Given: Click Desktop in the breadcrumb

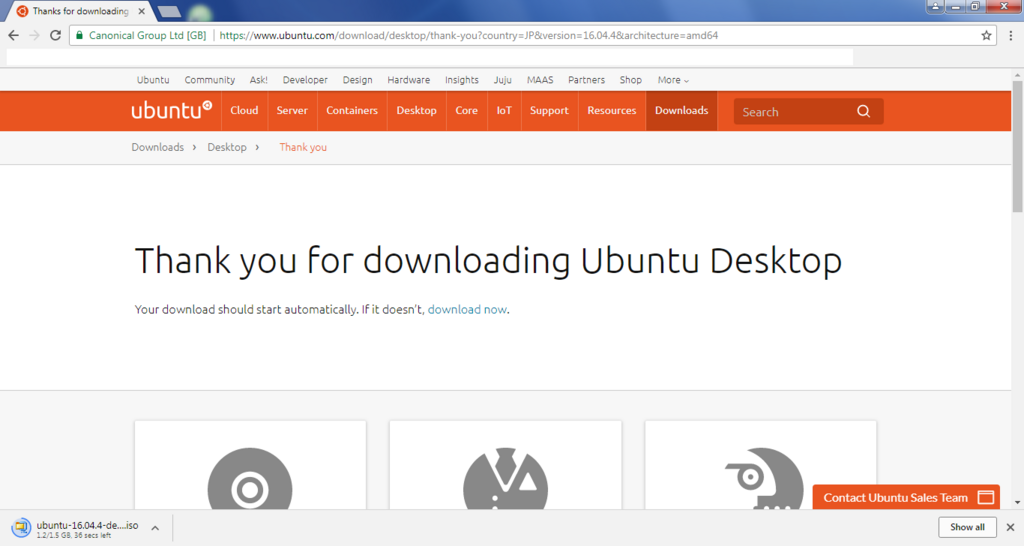Looking at the screenshot, I should click(x=227, y=147).
